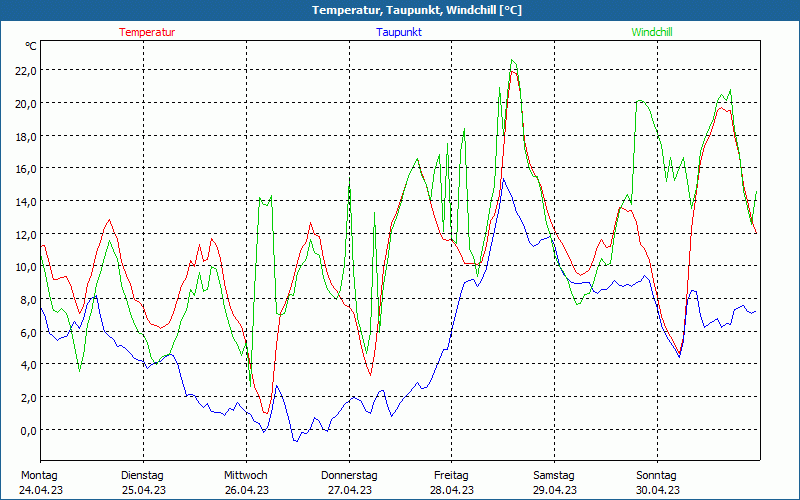Click the '27.04.23' date label
The width and height of the screenshot is (800, 500).
coord(349,490)
